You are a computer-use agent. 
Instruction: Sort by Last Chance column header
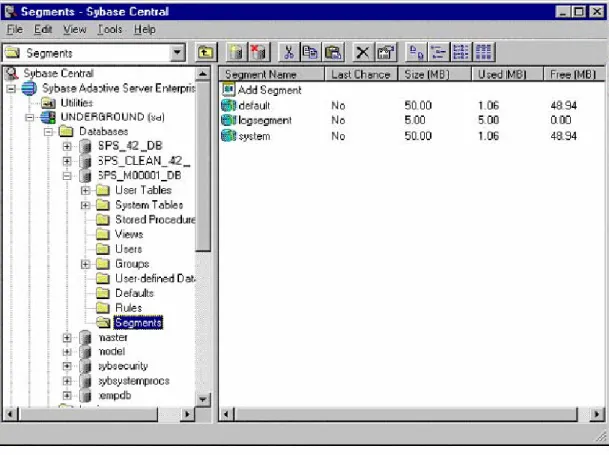(361, 74)
